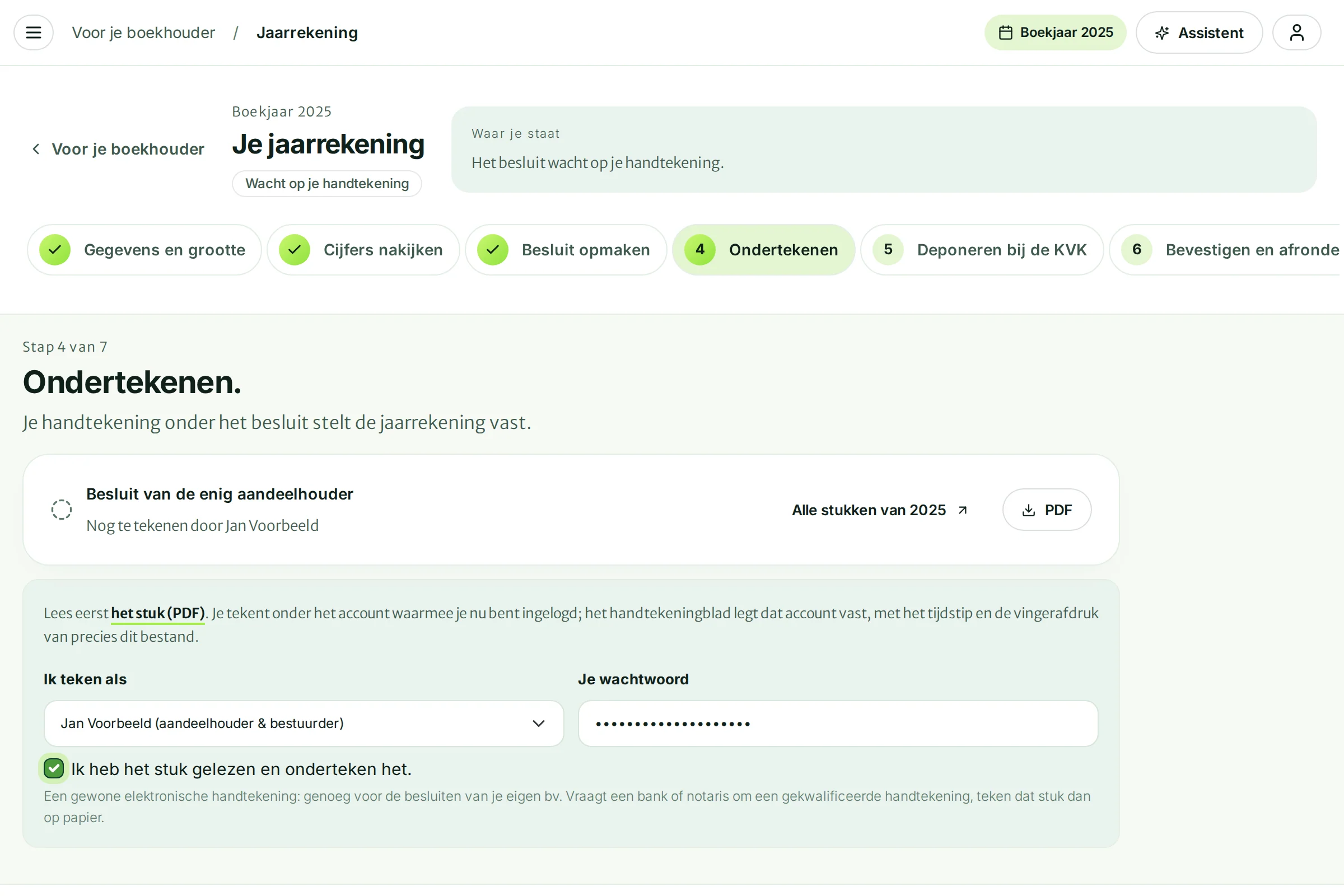The width and height of the screenshot is (1344, 896).
Task: Click the 'Besluit van de enig aandeelhouder' title
Action: coord(220,494)
